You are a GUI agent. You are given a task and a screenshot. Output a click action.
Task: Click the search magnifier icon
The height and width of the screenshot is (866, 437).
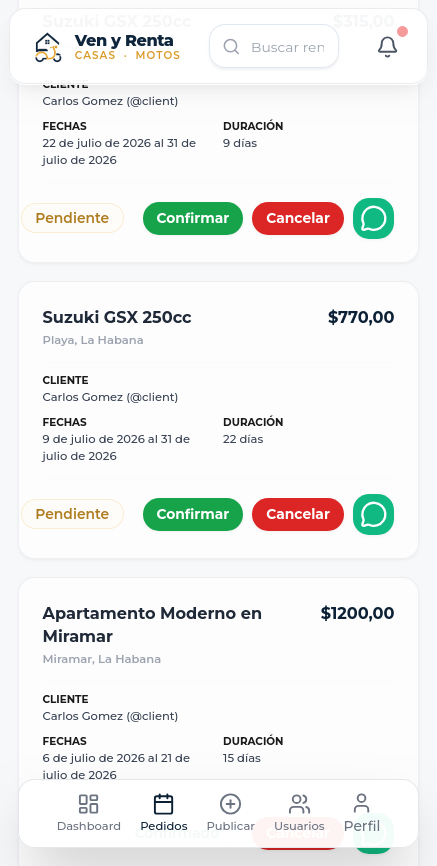(231, 47)
